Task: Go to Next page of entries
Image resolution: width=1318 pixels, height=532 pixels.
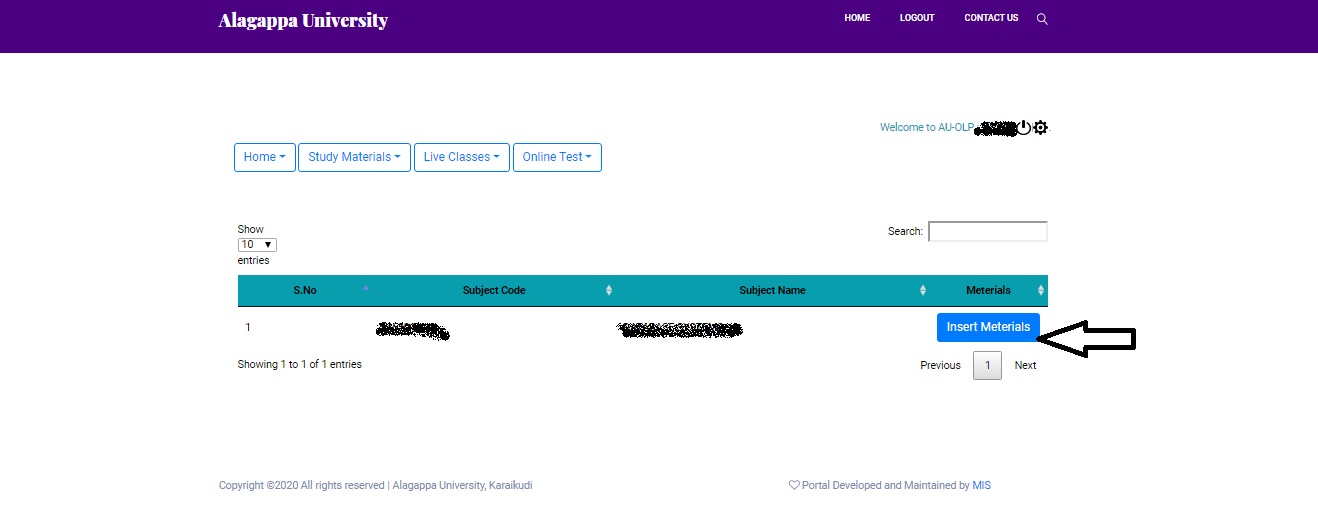Action: [1025, 365]
